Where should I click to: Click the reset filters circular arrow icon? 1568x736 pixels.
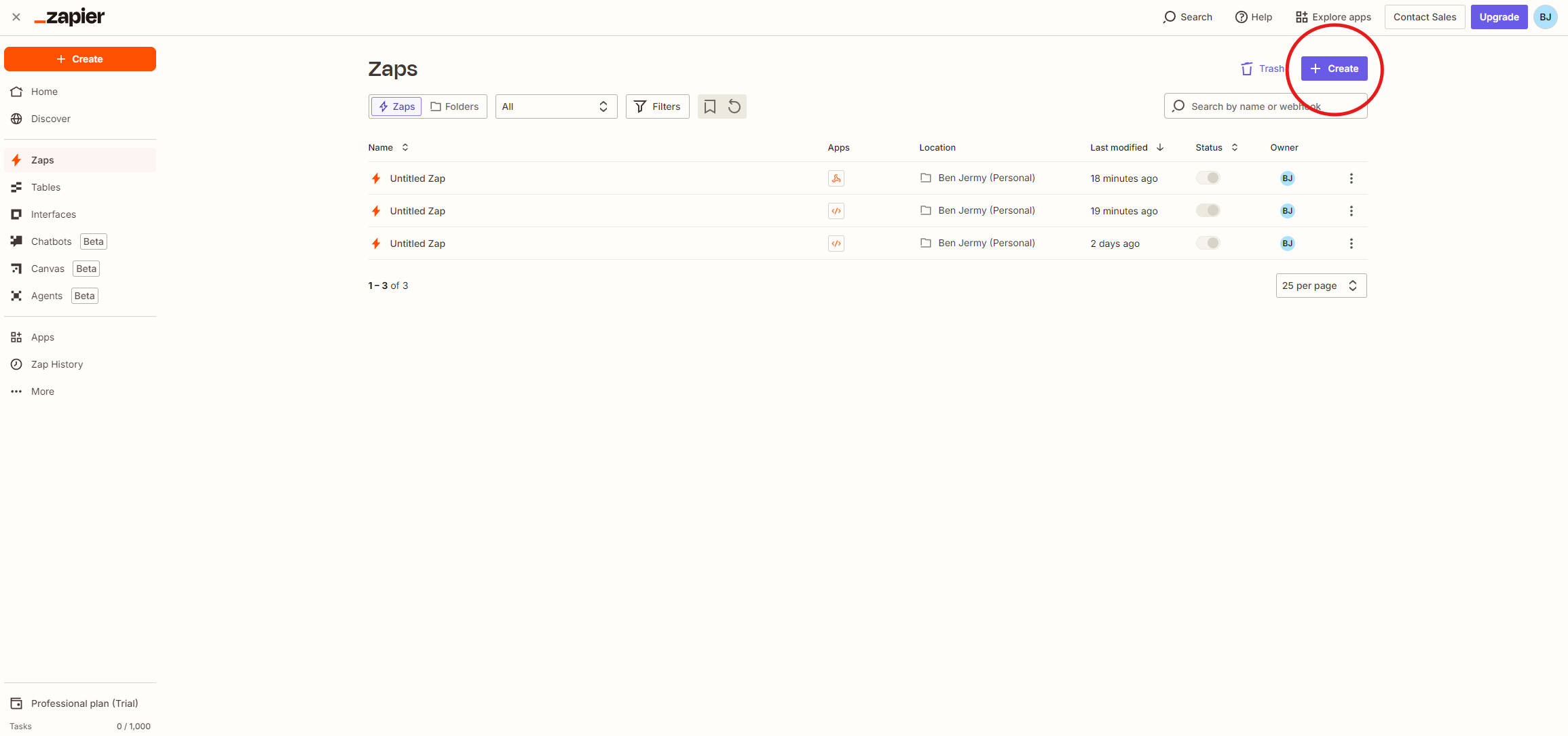[734, 106]
